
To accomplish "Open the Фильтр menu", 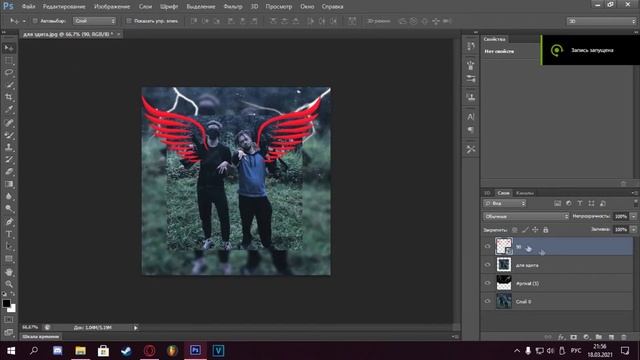I will point(233,7).
